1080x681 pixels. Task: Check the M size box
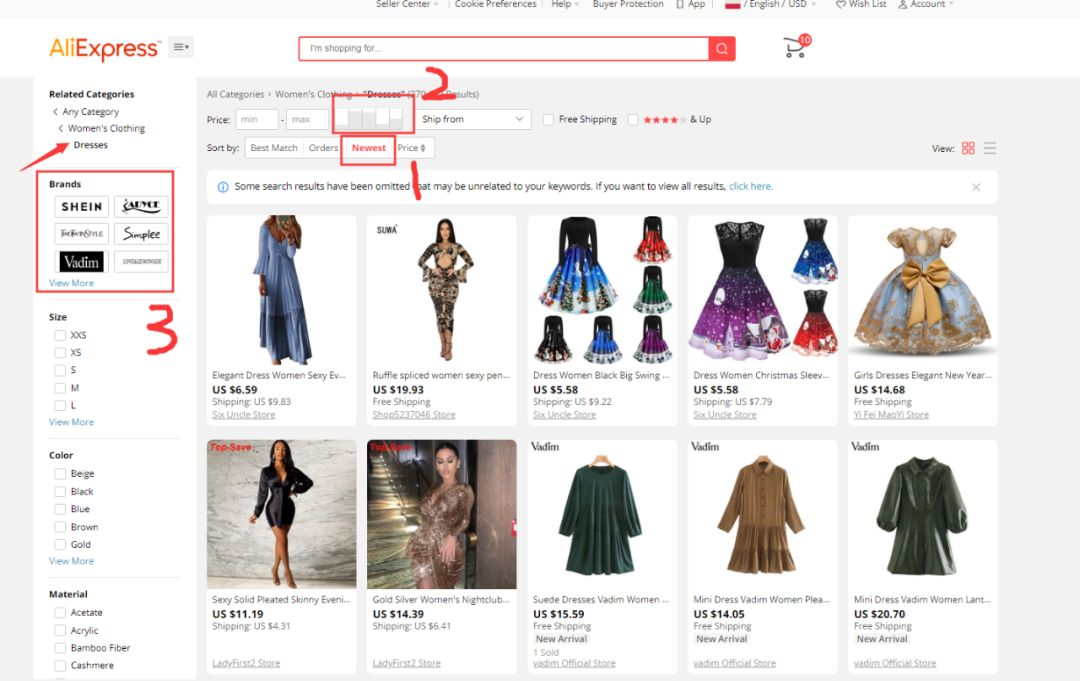[x=60, y=388]
